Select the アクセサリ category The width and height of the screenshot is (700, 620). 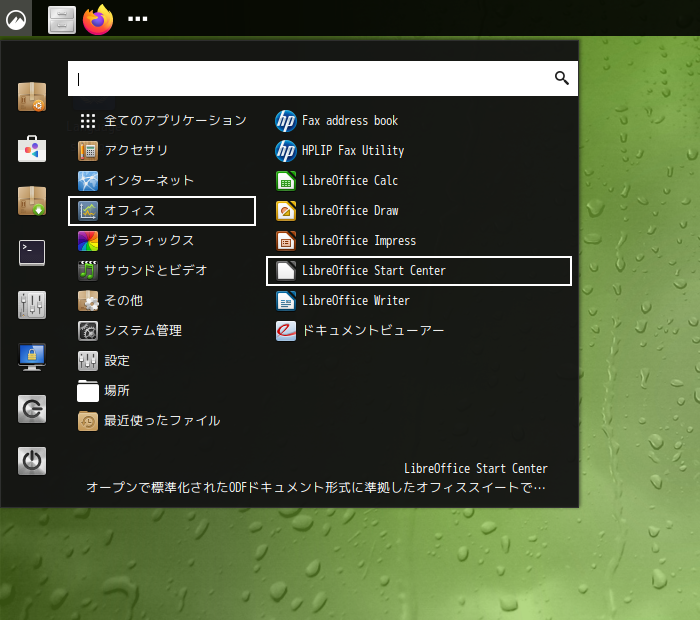162,151
